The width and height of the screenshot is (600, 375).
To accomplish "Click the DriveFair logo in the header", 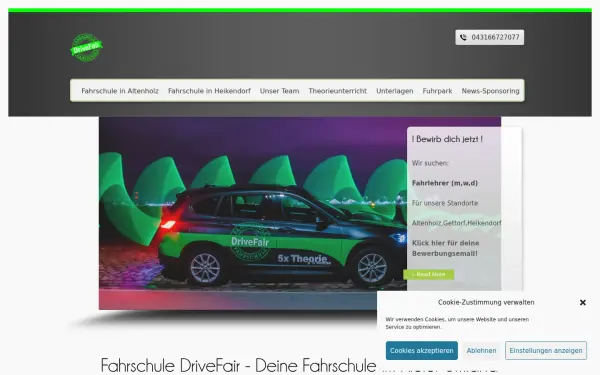I will point(86,47).
